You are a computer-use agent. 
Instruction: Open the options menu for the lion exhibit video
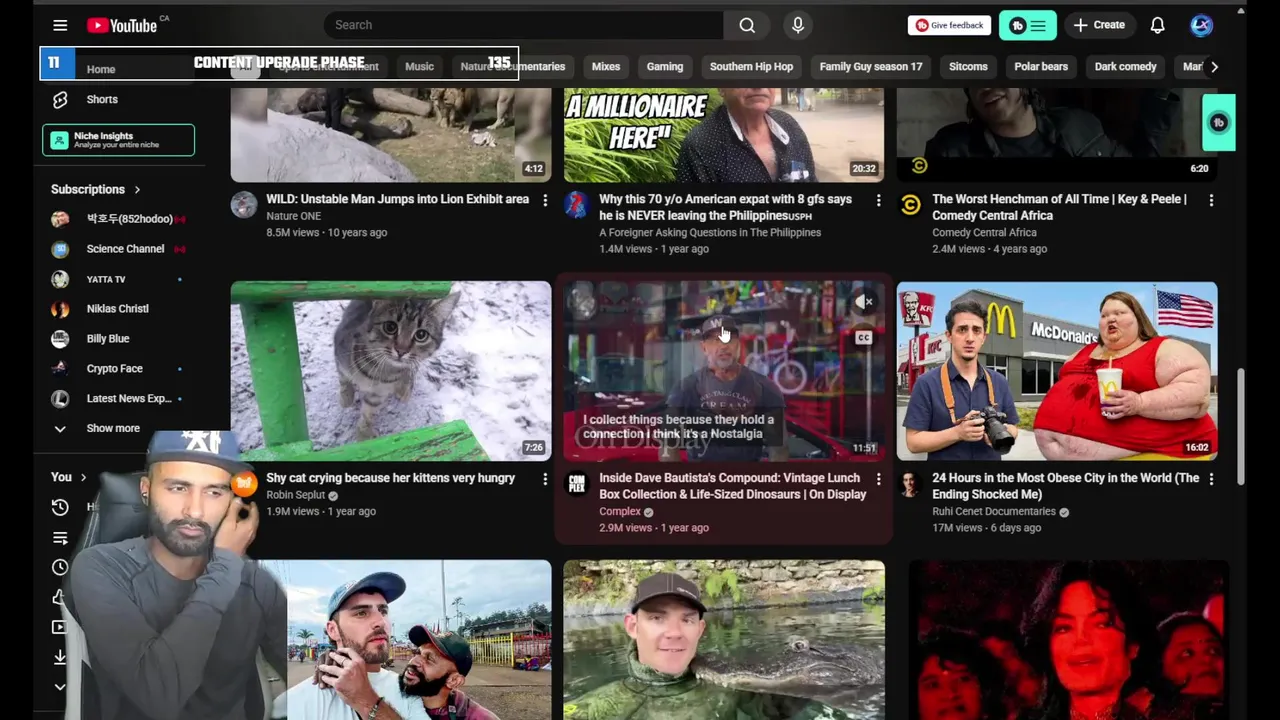(x=545, y=200)
